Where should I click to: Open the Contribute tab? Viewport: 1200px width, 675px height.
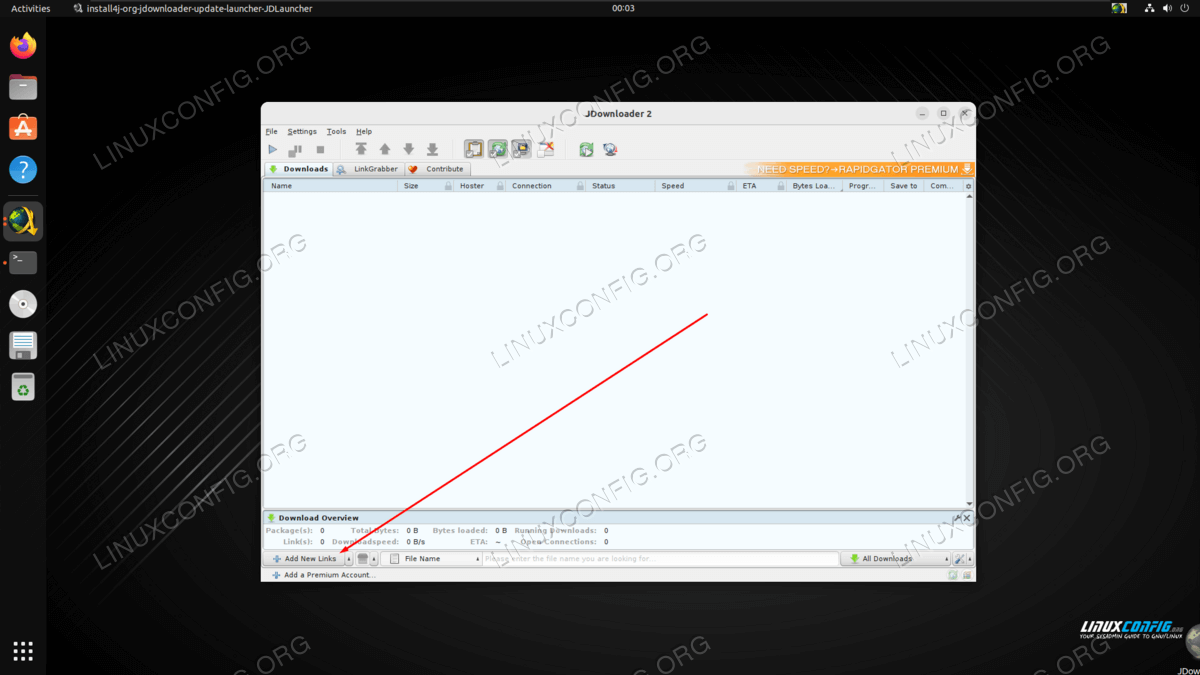[436, 169]
